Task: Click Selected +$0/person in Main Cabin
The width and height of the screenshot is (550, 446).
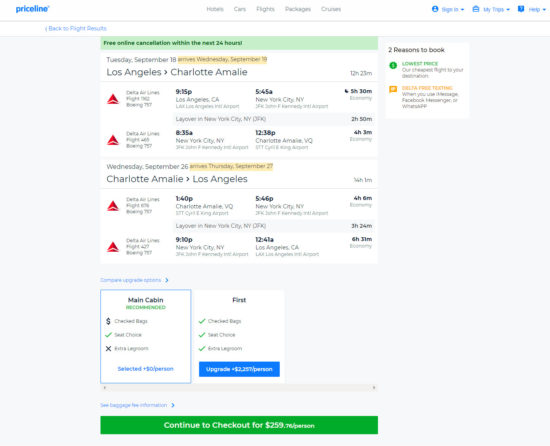Action: [146, 369]
